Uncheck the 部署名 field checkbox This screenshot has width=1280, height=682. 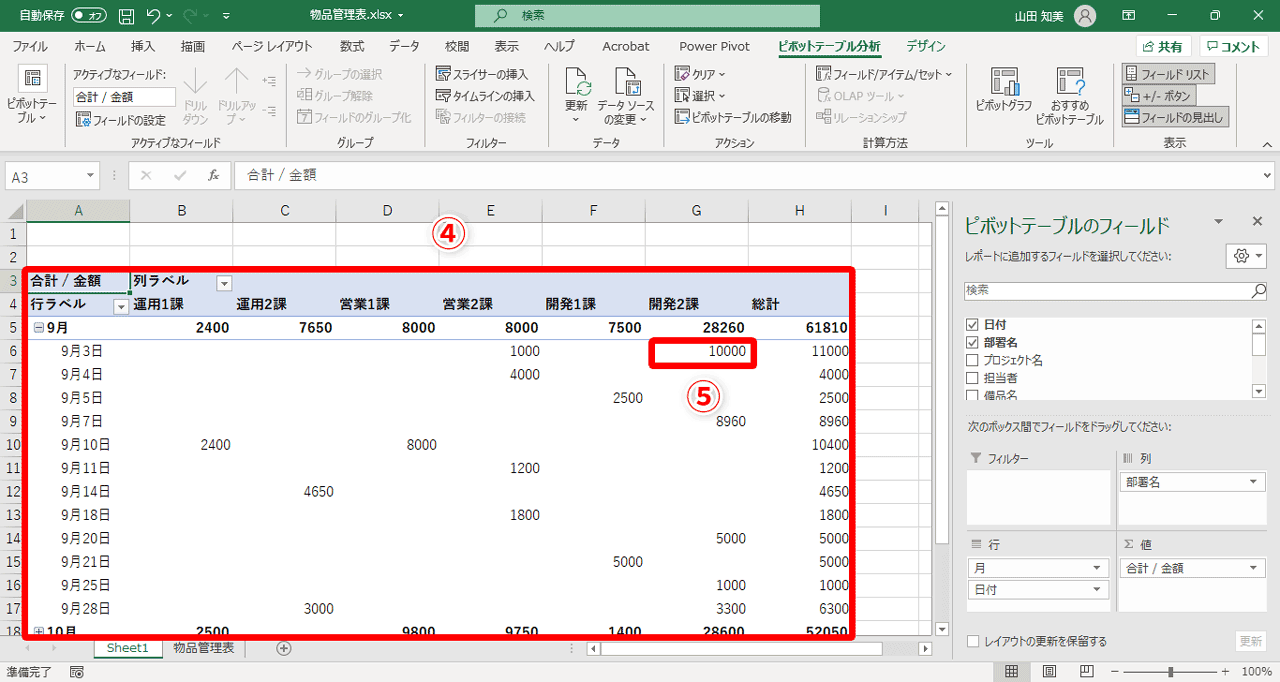click(x=972, y=342)
